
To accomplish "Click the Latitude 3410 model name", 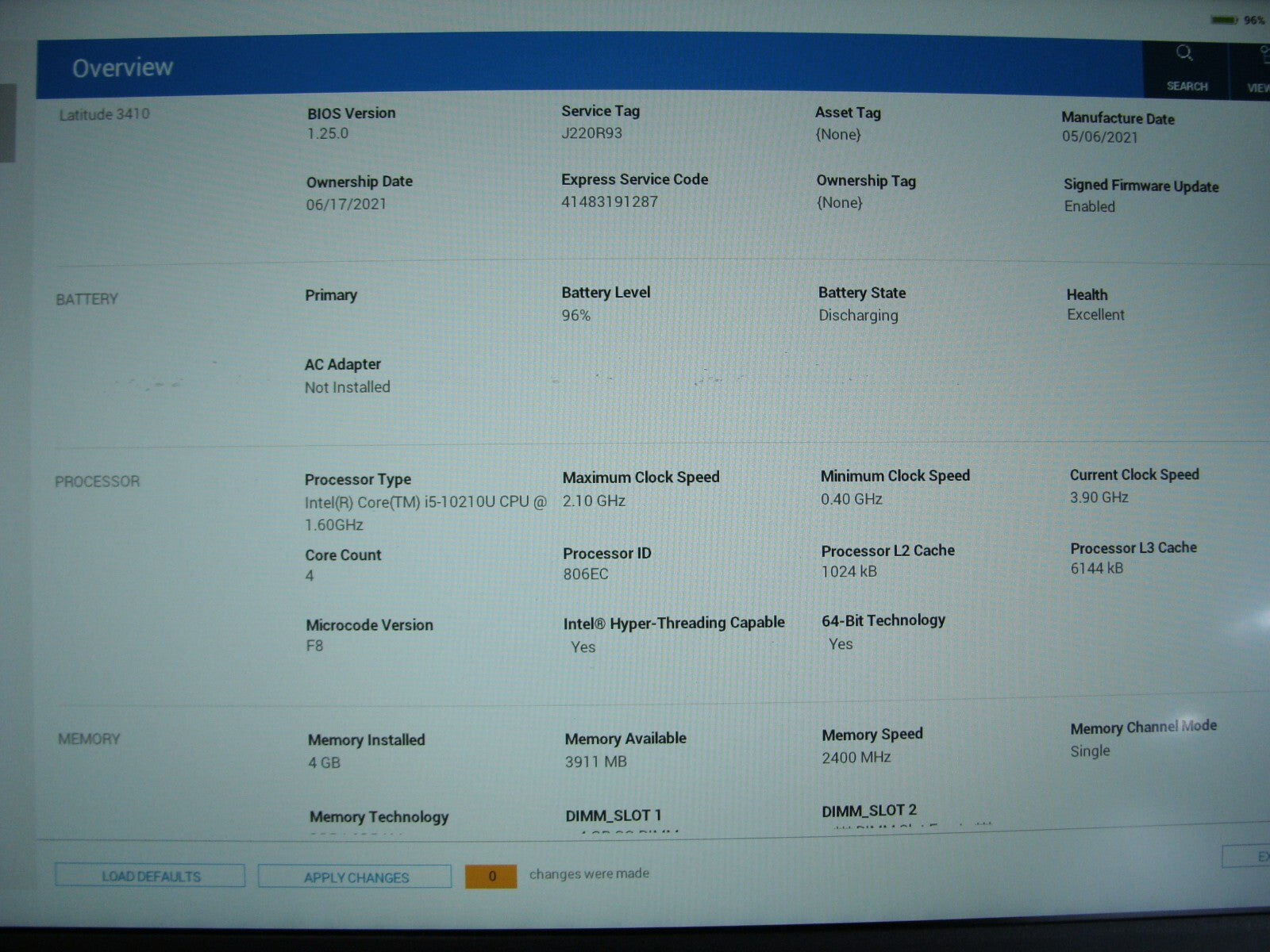I will (x=104, y=114).
